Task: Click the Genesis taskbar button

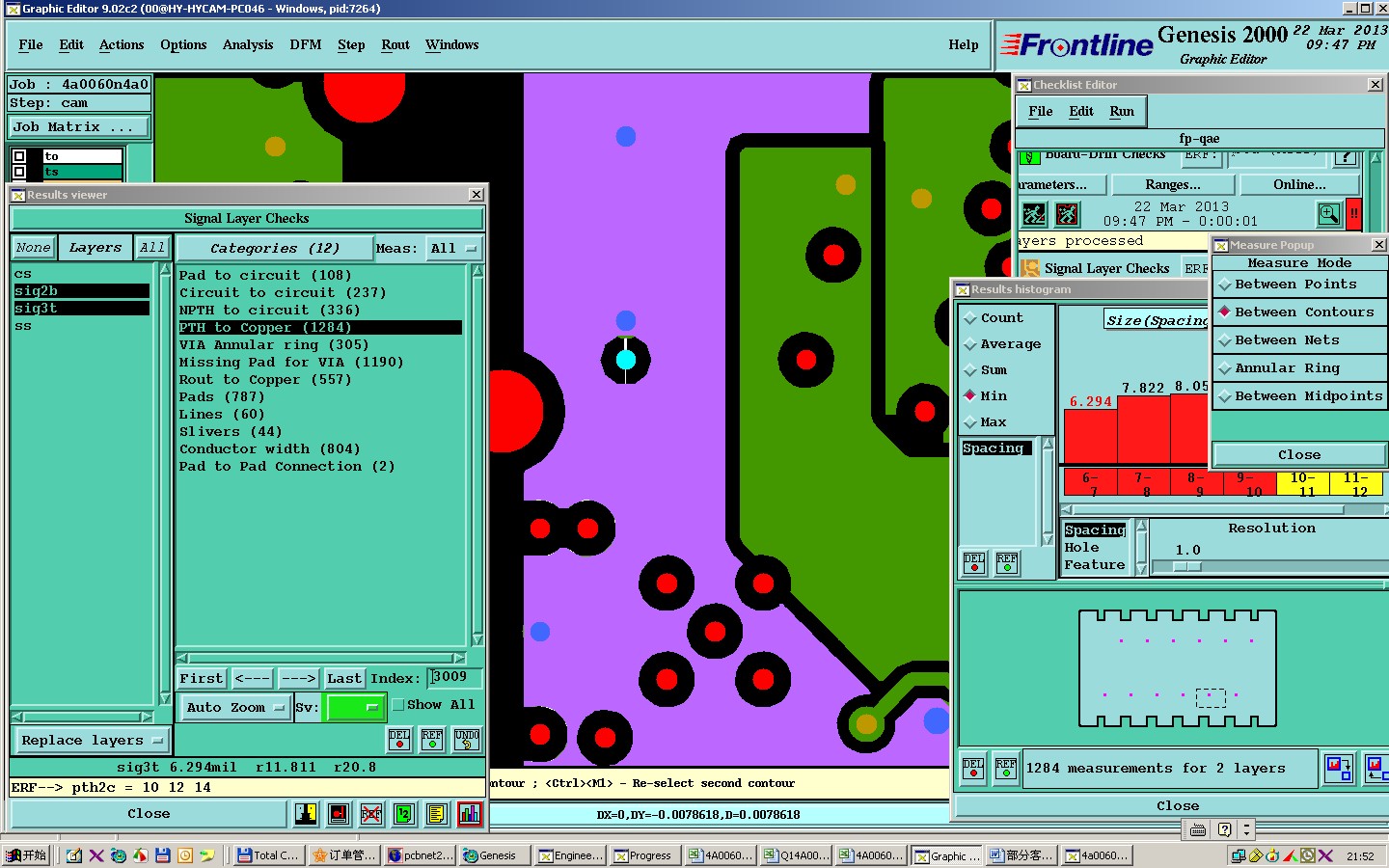Action: click(x=494, y=855)
